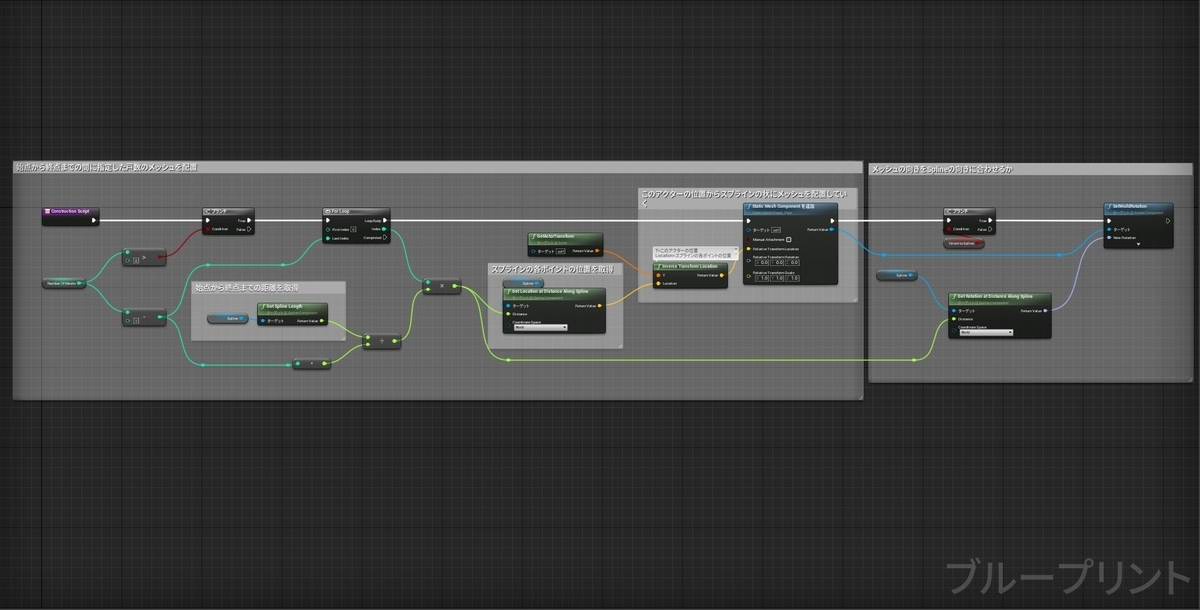Click Get Location node Return Value pin
Screen dimensions: 1200x610
[x=600, y=305]
